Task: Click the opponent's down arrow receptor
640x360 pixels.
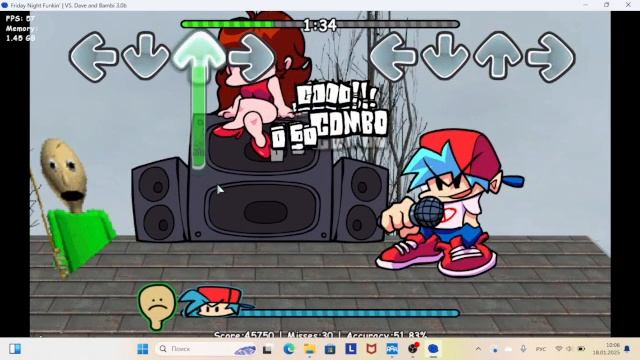Action: 146,56
